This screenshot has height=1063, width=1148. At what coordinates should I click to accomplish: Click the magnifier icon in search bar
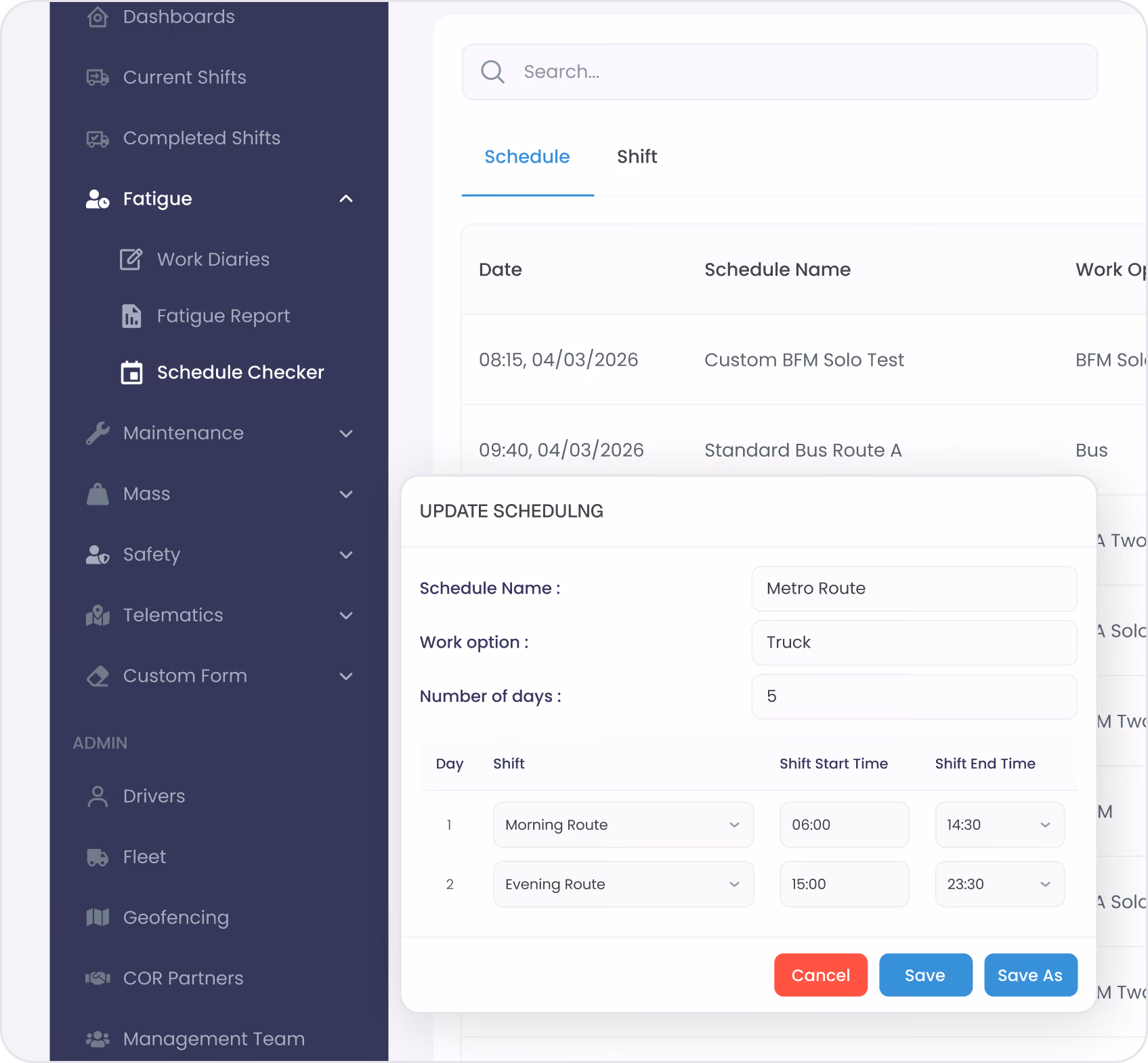coord(492,72)
